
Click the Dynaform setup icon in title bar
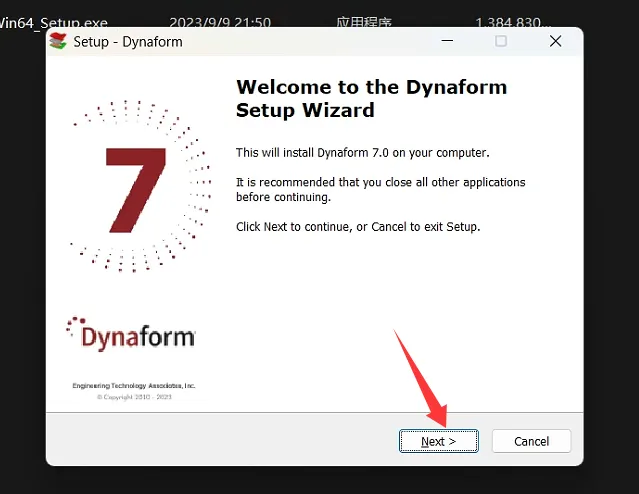tap(58, 41)
